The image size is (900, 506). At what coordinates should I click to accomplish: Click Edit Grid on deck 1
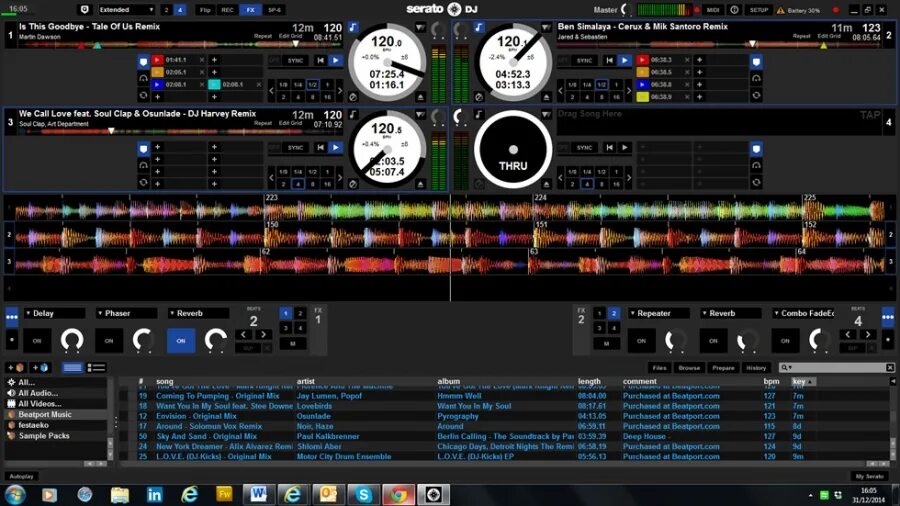(290, 36)
